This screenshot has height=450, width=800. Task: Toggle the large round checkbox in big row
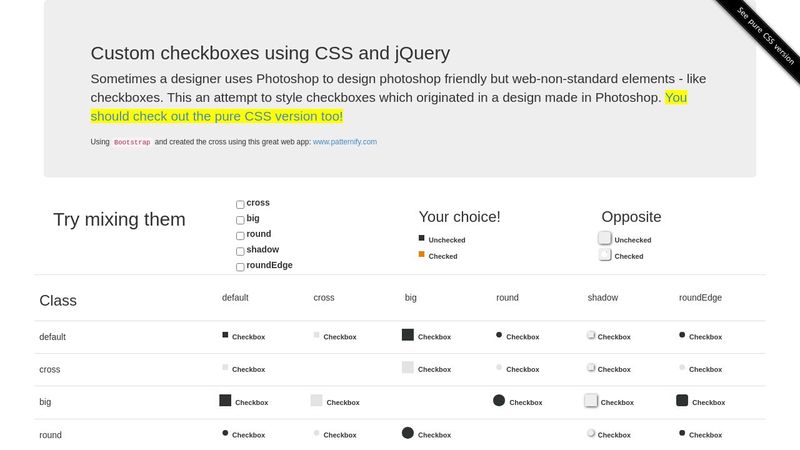click(499, 400)
